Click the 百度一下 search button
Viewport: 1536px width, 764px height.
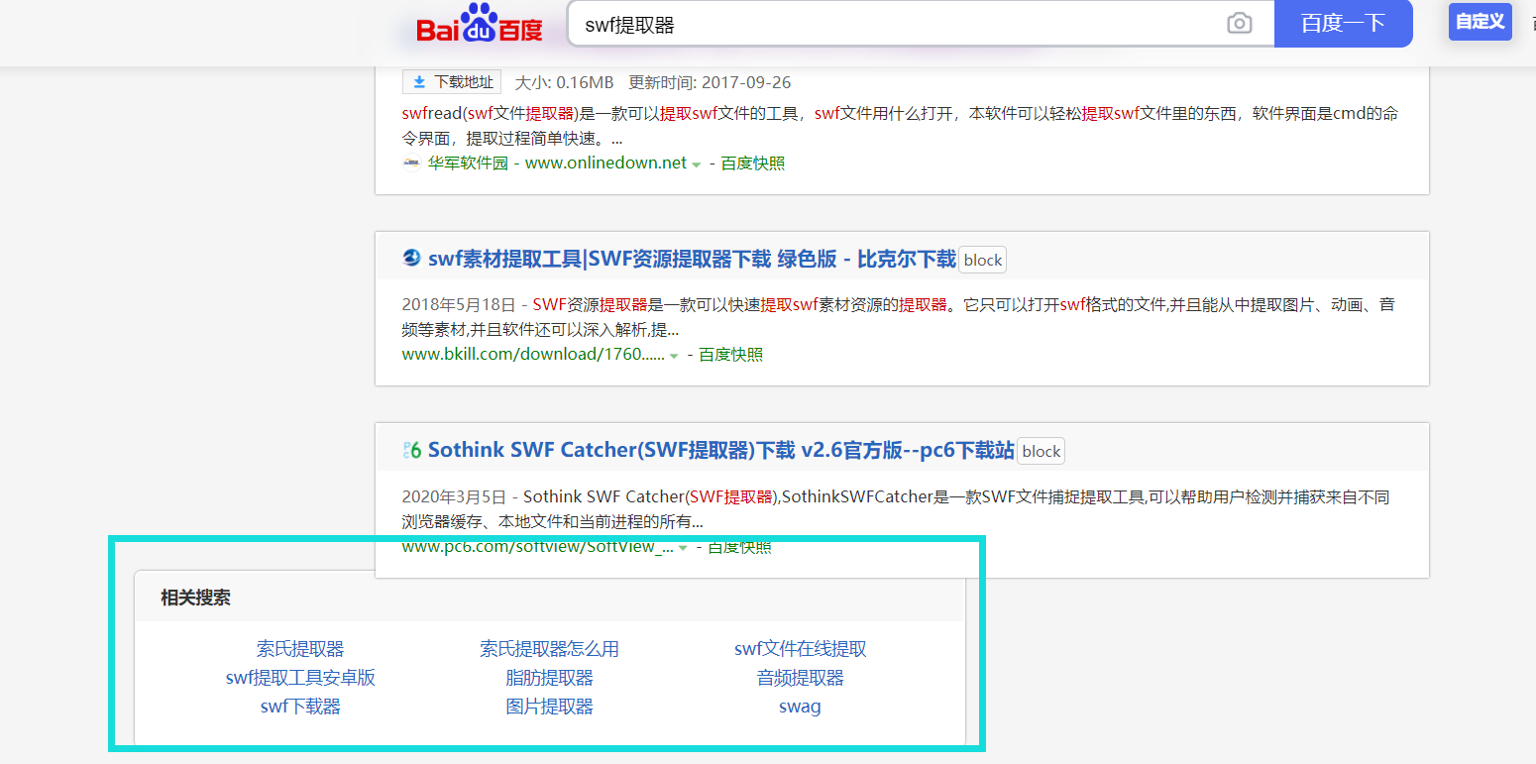[x=1343, y=23]
